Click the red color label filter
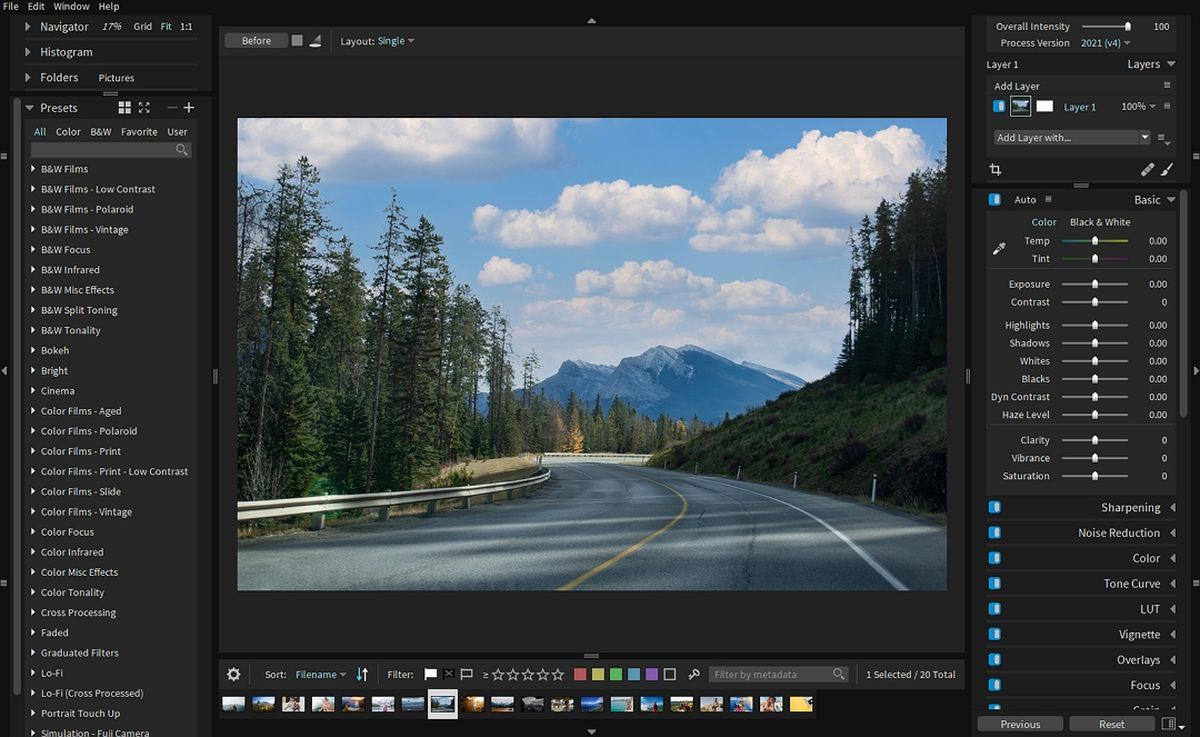The image size is (1200, 737). pyautogui.click(x=580, y=675)
